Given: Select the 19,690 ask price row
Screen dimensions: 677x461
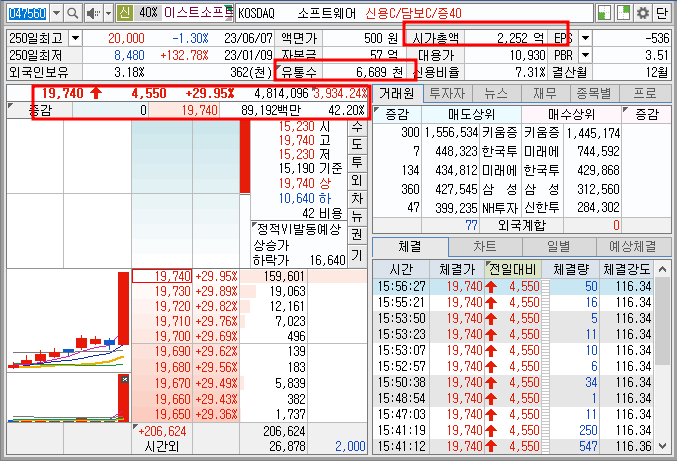Looking at the screenshot, I should (x=186, y=351).
